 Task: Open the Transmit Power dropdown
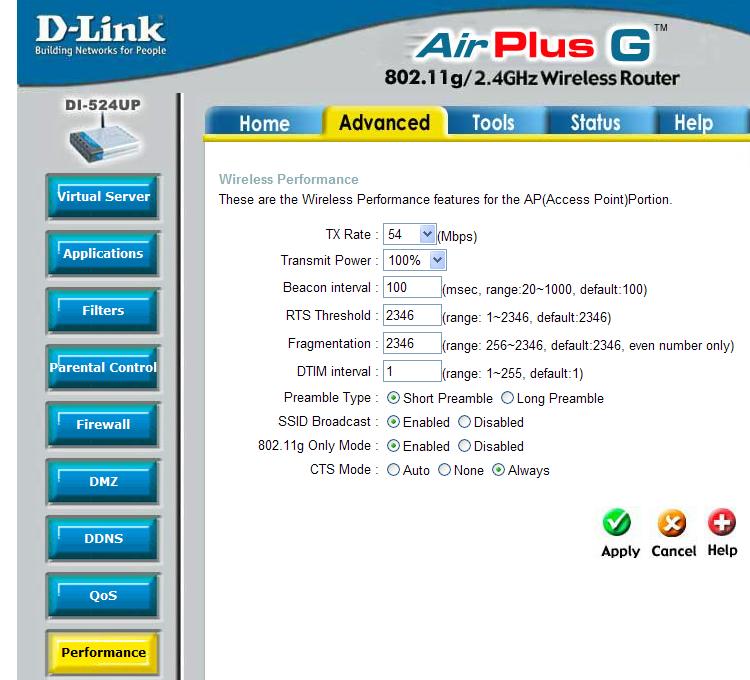pos(415,260)
